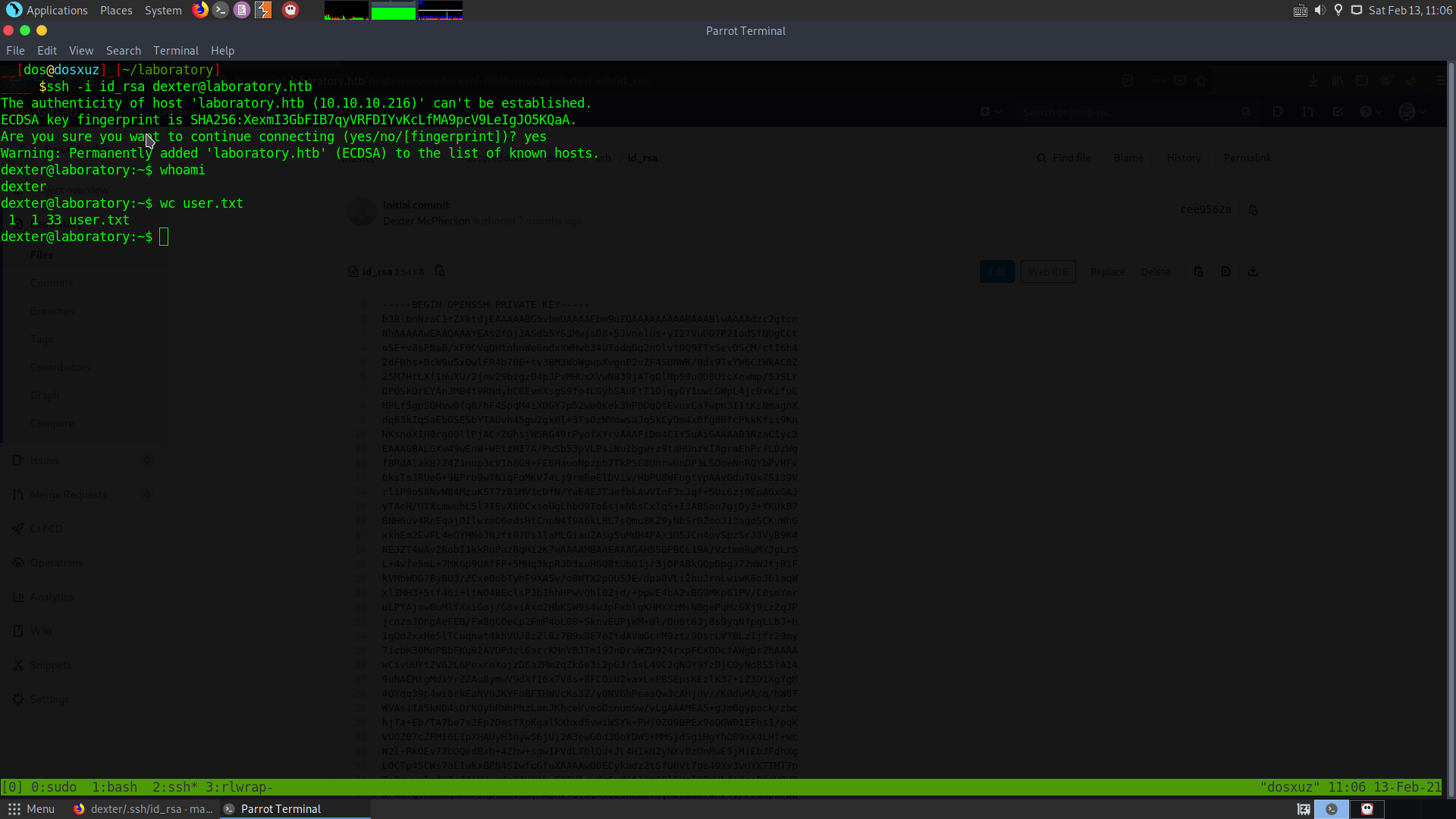Image resolution: width=1456 pixels, height=819 pixels.
Task: Click the display/network monitor tray icon
Action: tap(1357, 10)
